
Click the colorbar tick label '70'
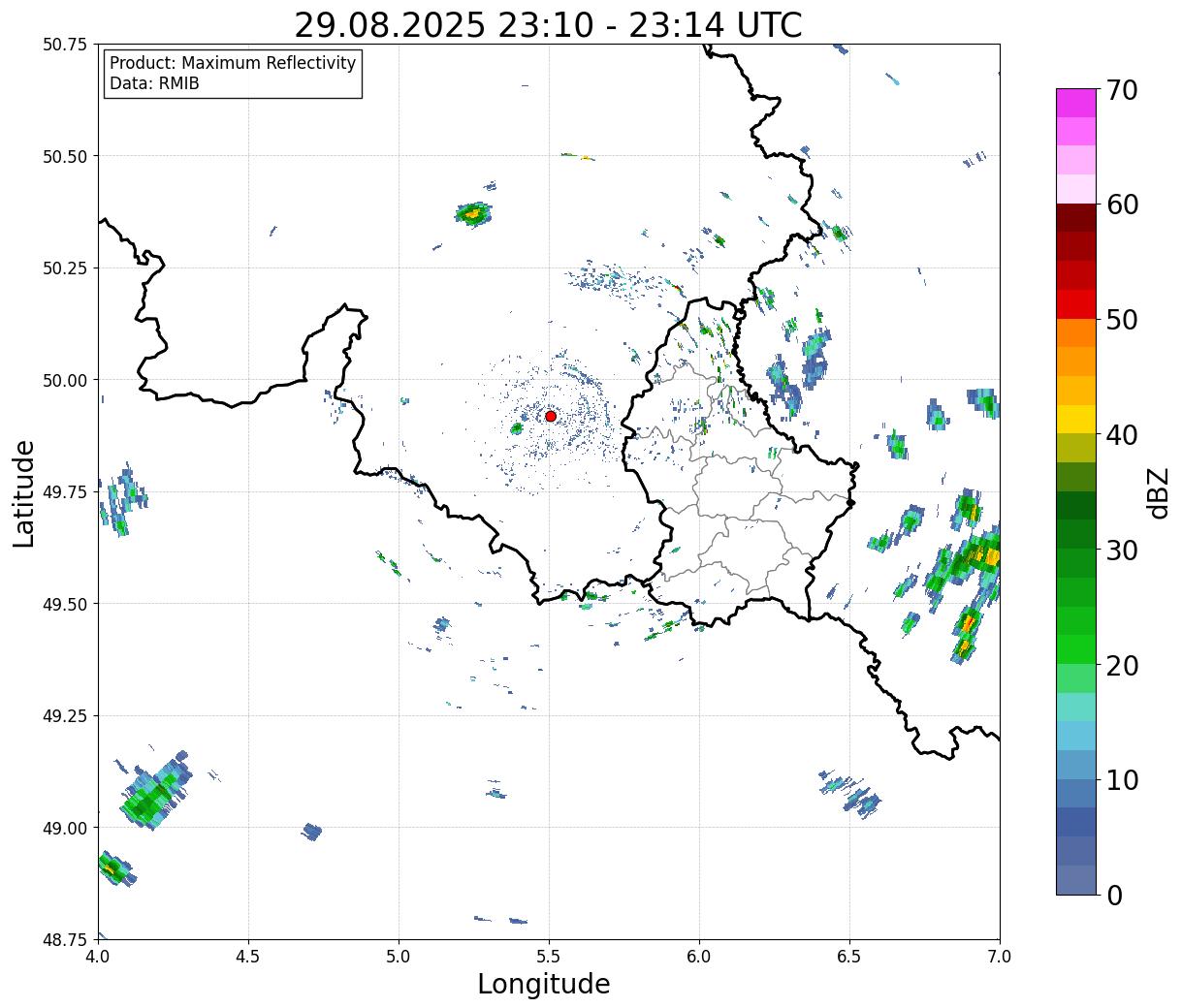[x=1122, y=90]
